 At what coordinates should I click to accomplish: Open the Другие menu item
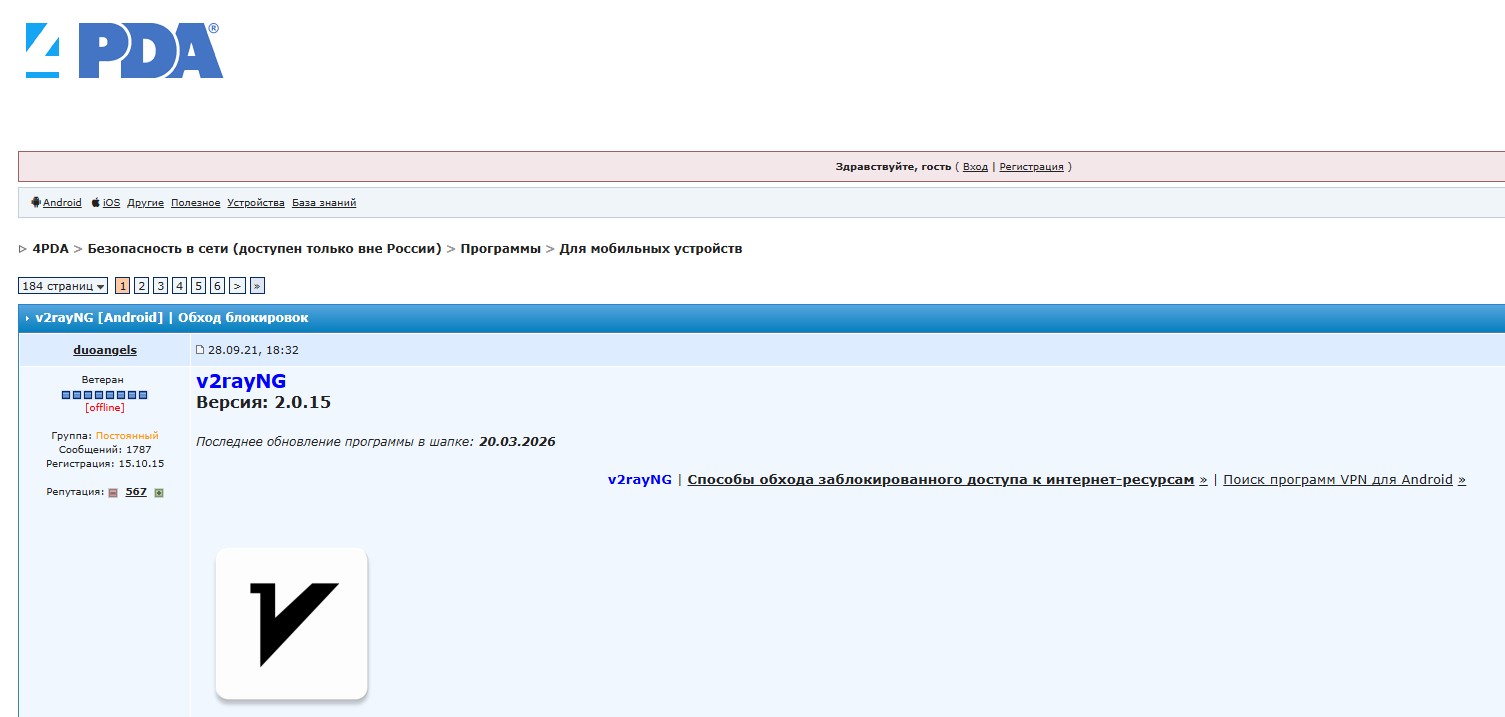point(145,203)
